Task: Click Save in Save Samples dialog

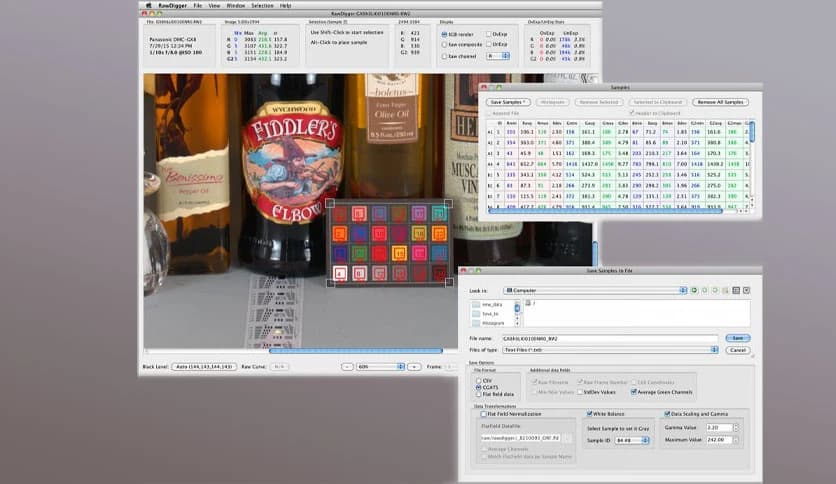Action: pos(738,338)
